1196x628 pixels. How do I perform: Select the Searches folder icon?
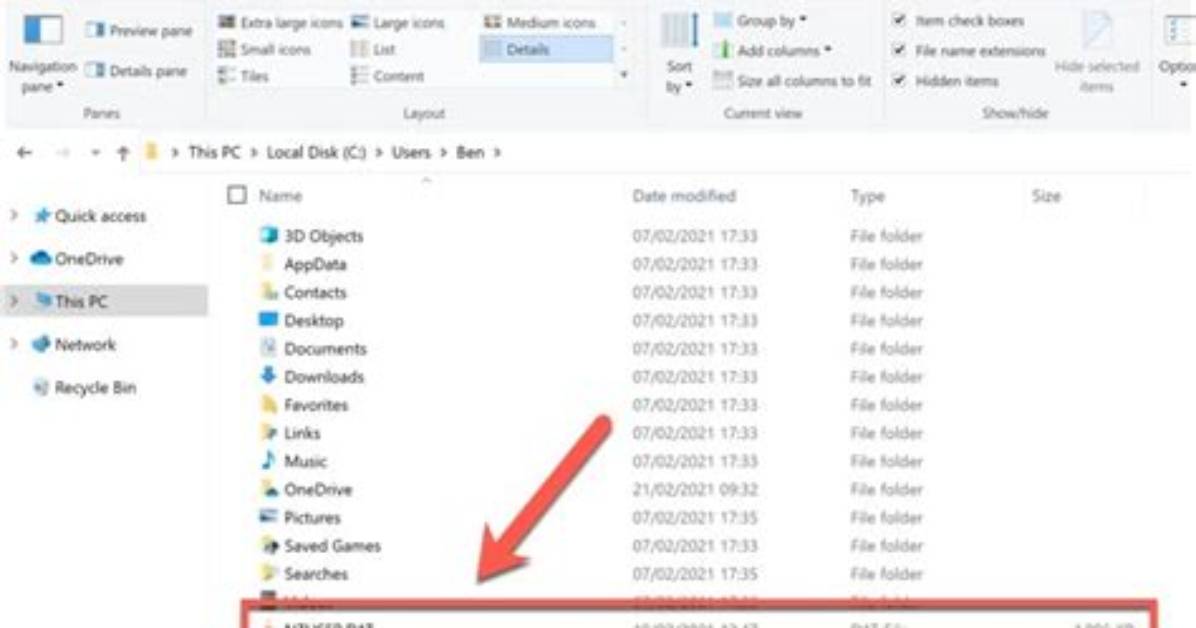(268, 573)
